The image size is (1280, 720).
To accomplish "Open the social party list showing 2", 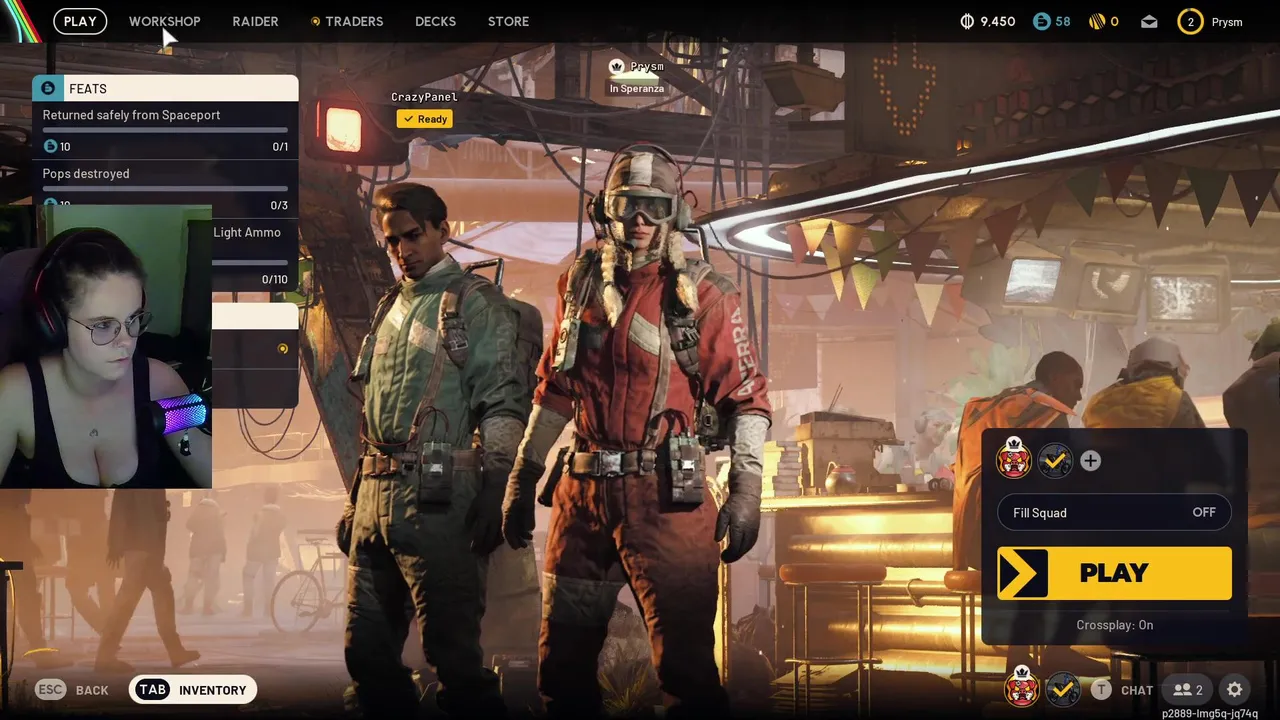I will [x=1188, y=689].
